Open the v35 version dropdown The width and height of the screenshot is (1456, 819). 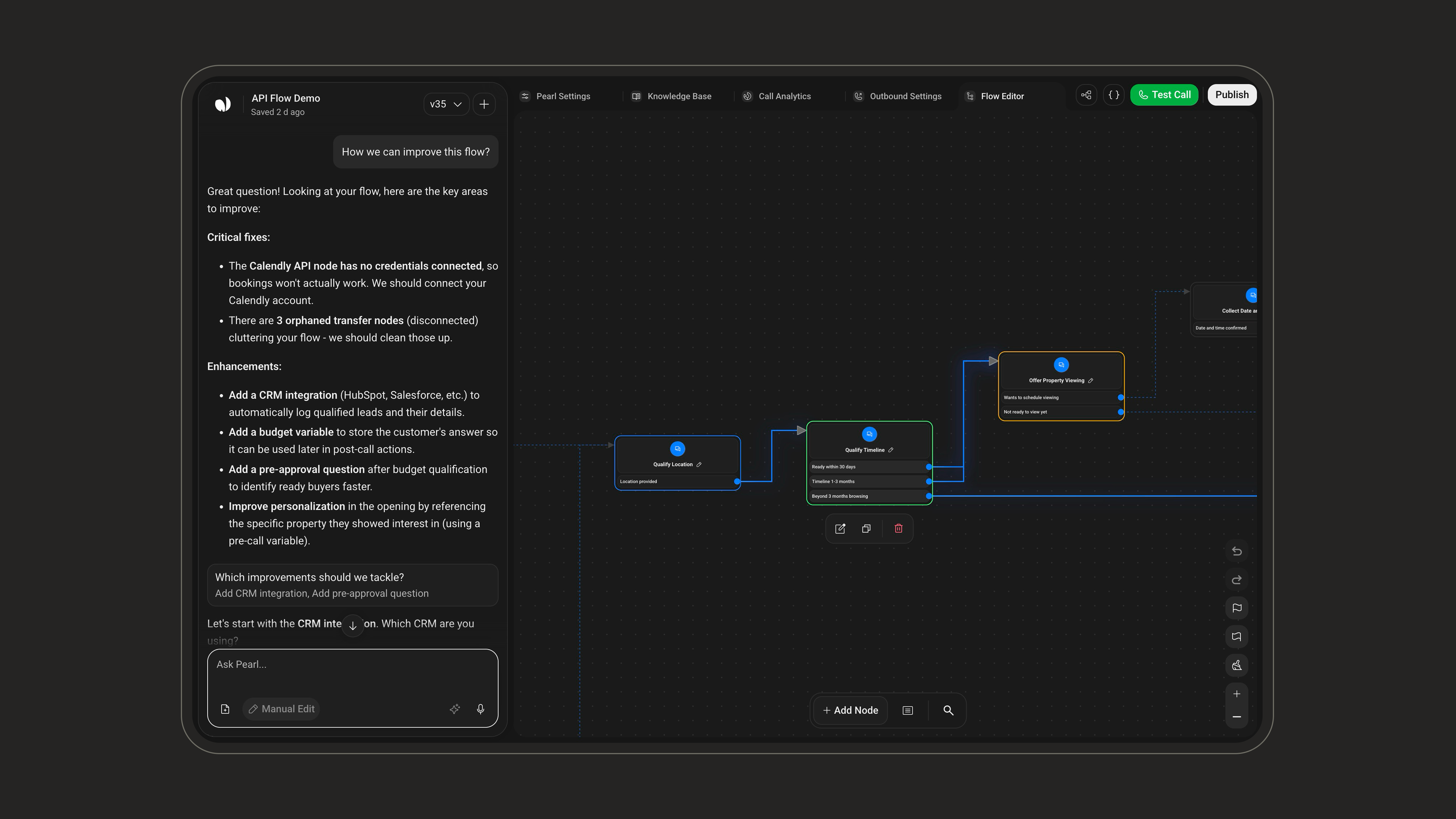[446, 104]
